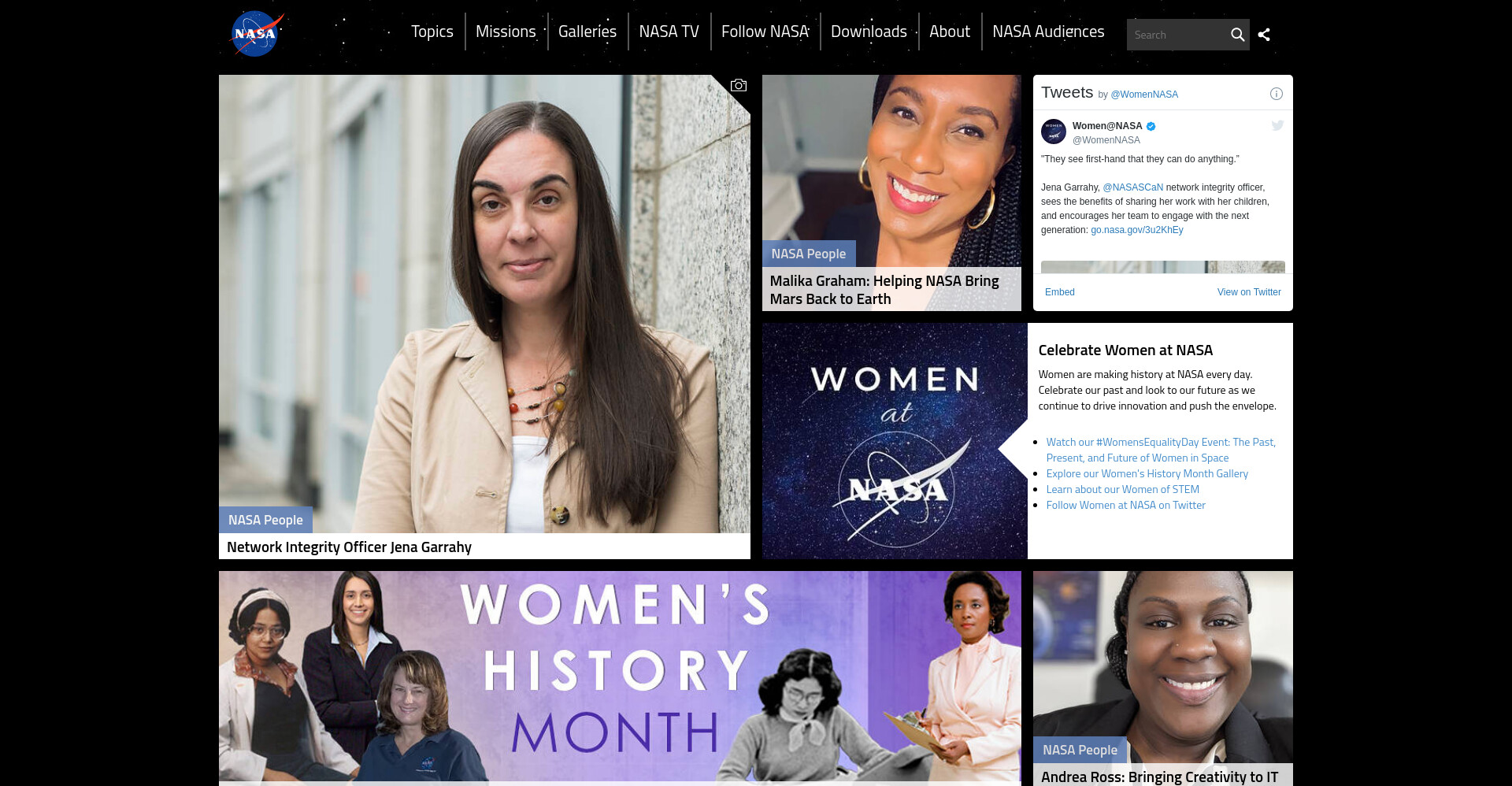Screen dimensions: 1512x786
Task: Open the View on Twitter link
Action: 1249,292
